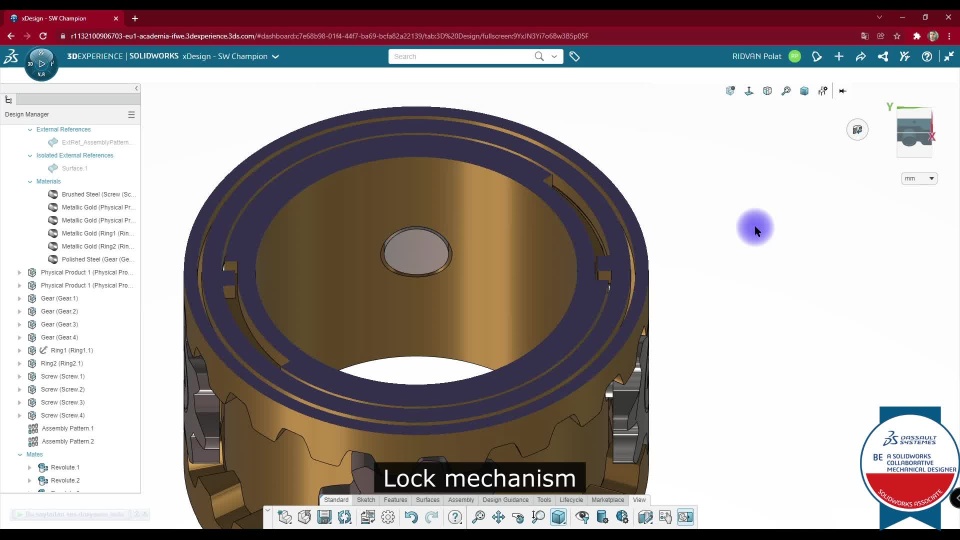Open the search box dropdown arrow
Screen dimensions: 960x540
point(554,56)
